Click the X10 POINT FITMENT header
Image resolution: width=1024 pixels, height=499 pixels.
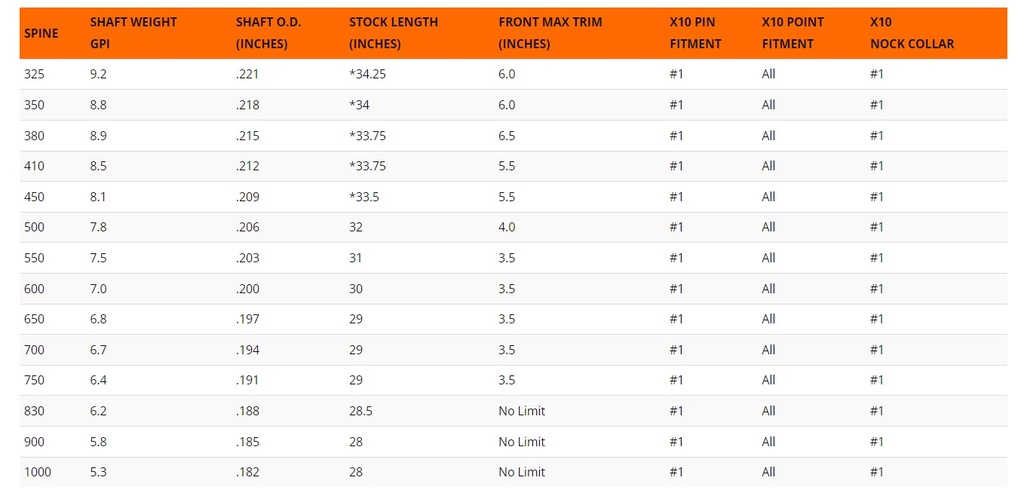pyautogui.click(x=789, y=33)
